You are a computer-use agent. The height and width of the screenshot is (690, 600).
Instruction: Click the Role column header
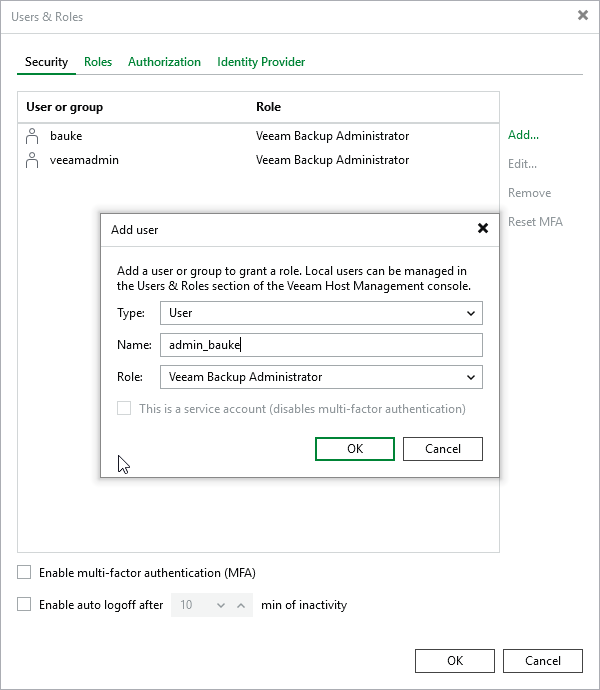pos(269,107)
